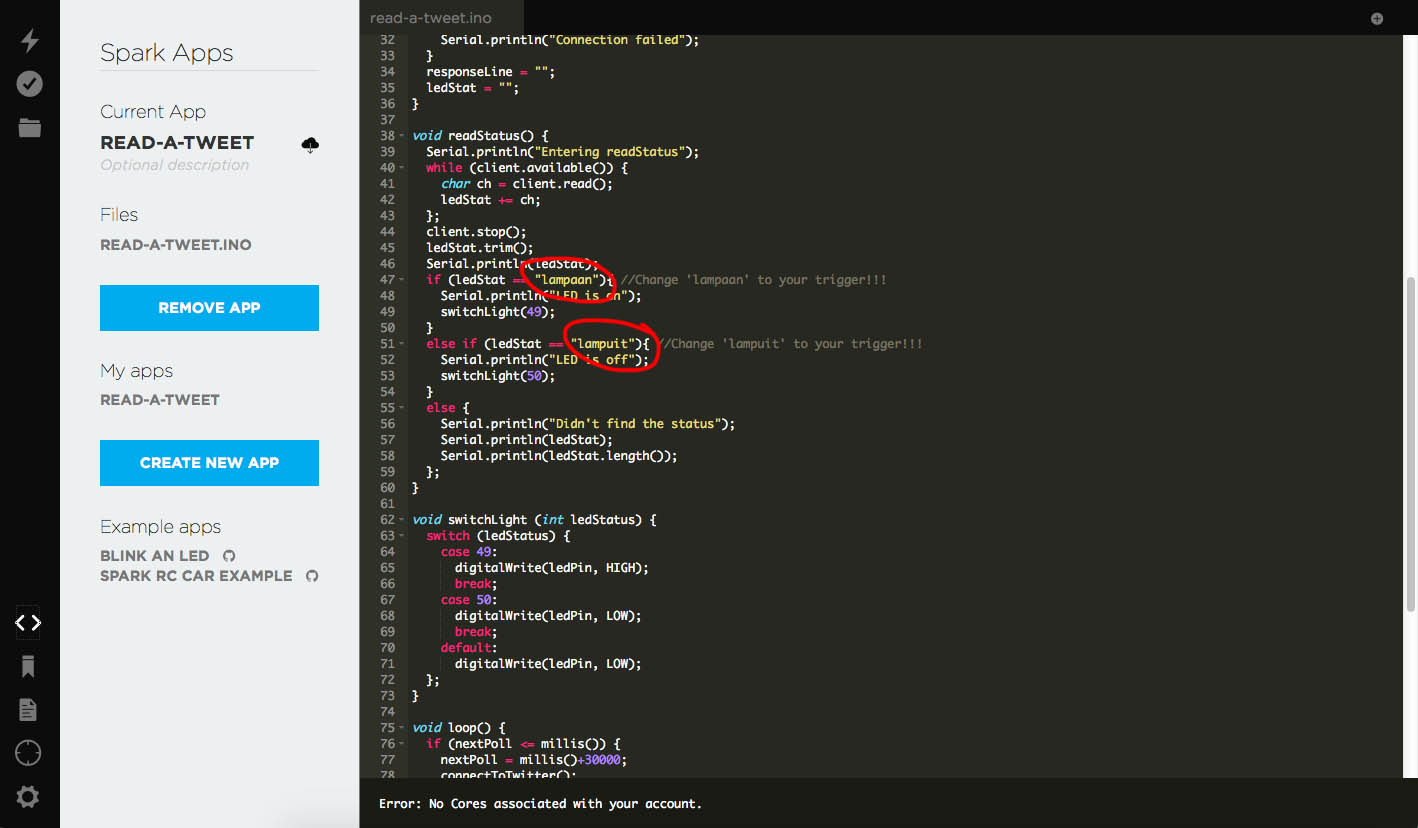Click the 'Connection failed' println line
This screenshot has height=828, width=1418.
570,39
